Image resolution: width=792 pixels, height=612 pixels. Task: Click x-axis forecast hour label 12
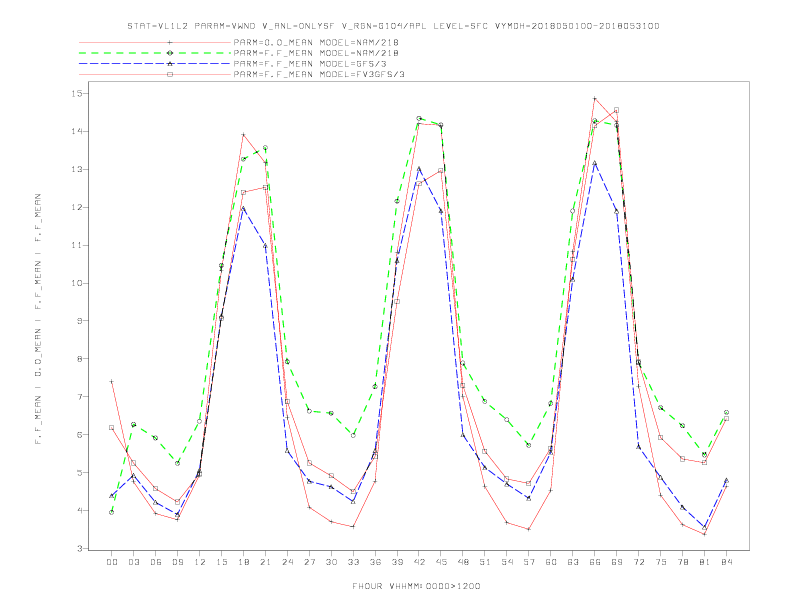(x=200, y=562)
